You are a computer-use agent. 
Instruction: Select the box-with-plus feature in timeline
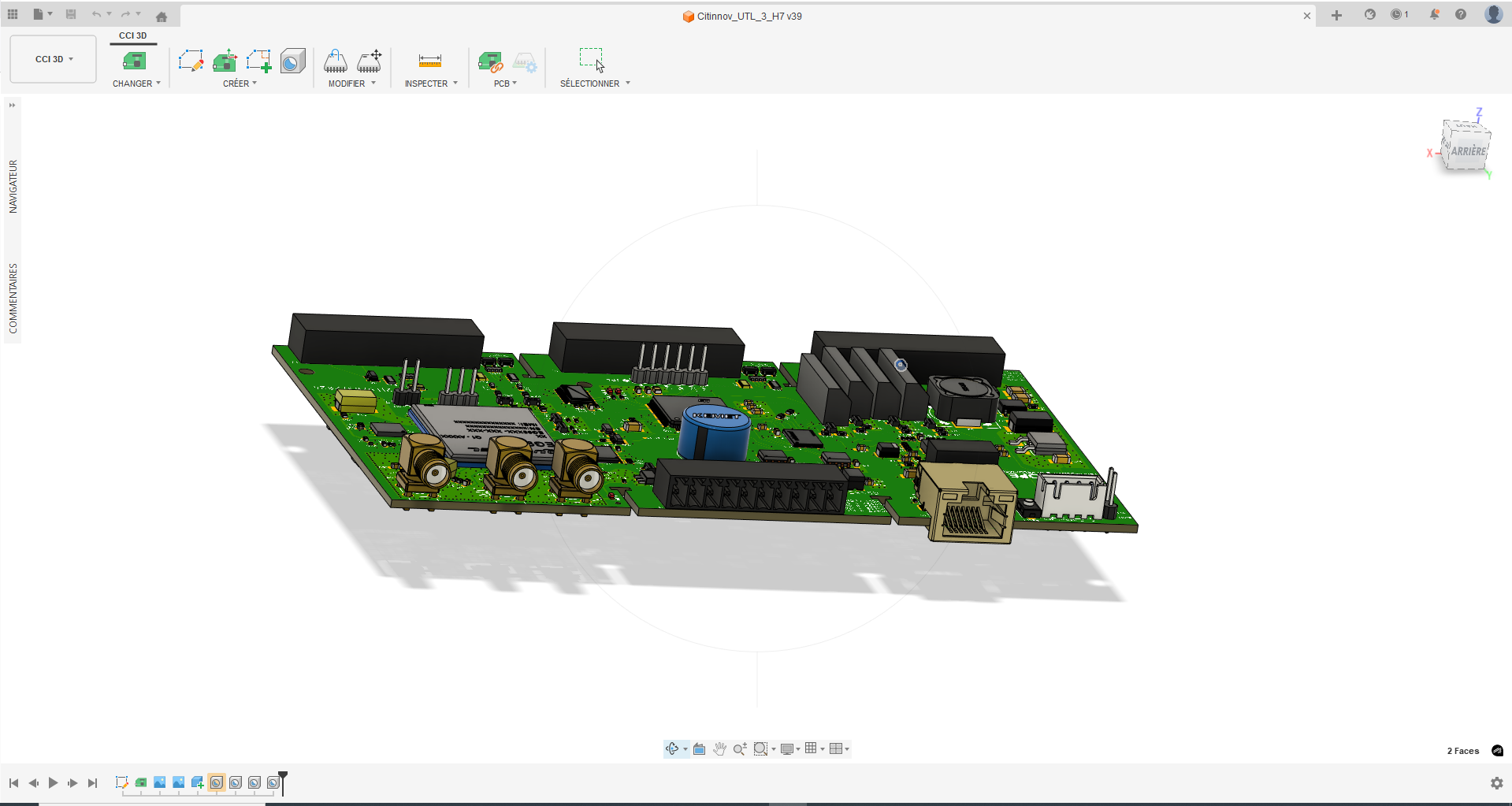coord(198,782)
